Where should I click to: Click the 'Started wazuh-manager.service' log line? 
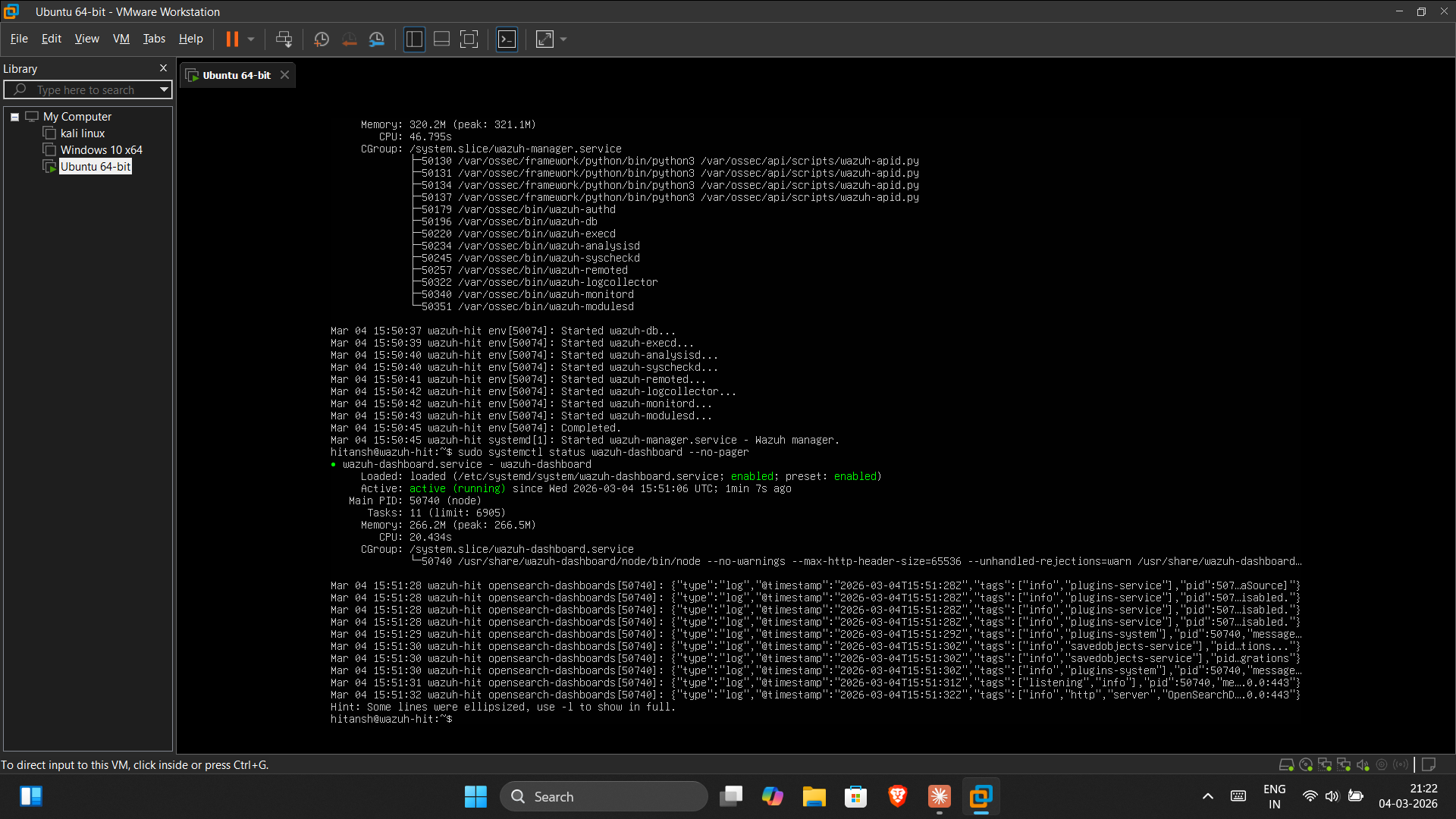pos(585,441)
